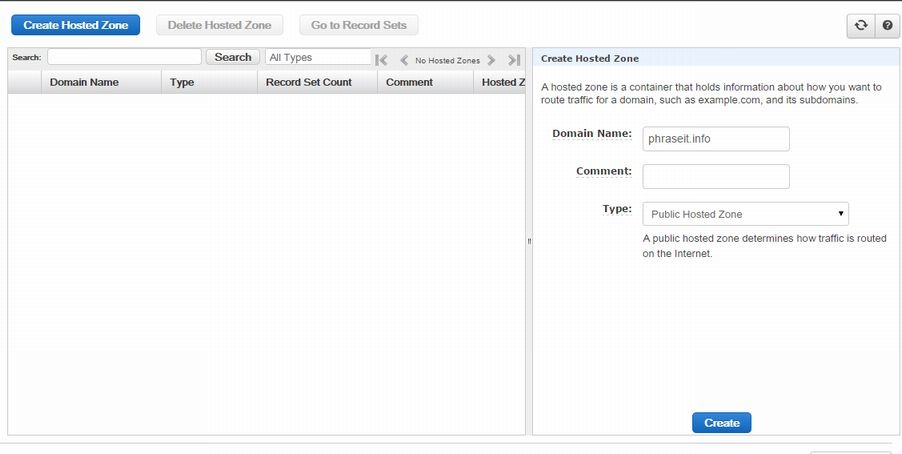The image size is (902, 454).
Task: Click the refresh icon button
Action: (859, 26)
